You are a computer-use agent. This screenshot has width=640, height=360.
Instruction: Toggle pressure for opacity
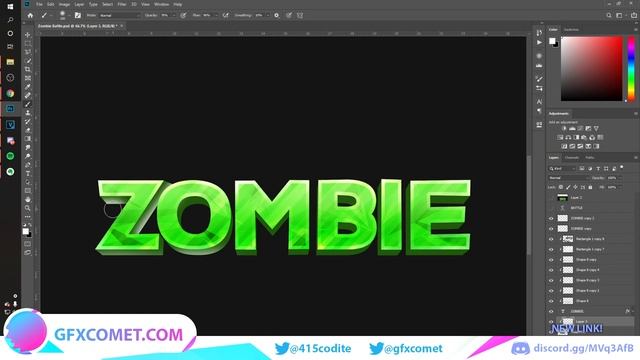tap(183, 16)
